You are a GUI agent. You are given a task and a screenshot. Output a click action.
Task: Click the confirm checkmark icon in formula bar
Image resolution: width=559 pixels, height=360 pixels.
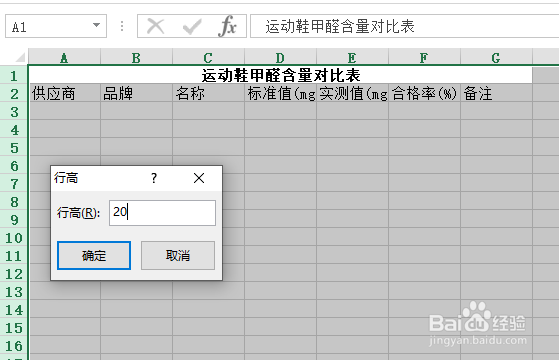192,26
